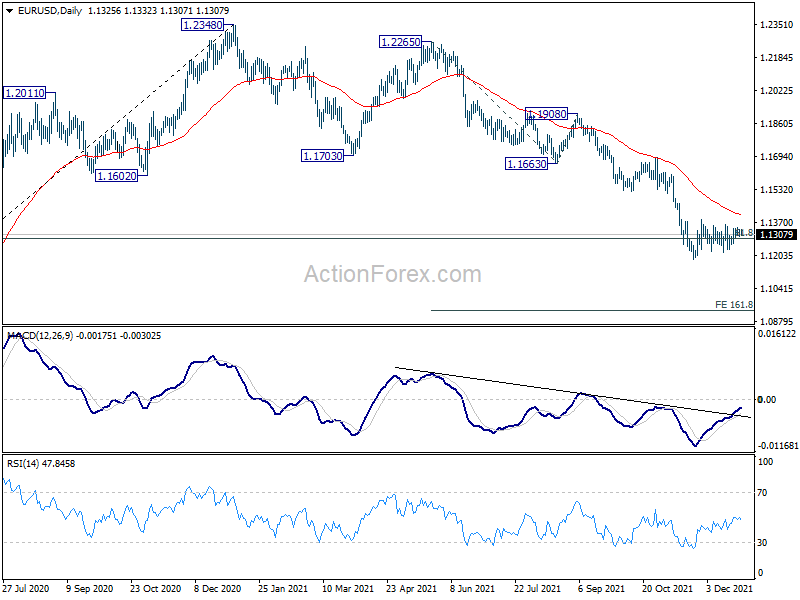Click the current price tag 1.13079
Viewport: 800px width, 600px height.
click(x=777, y=235)
